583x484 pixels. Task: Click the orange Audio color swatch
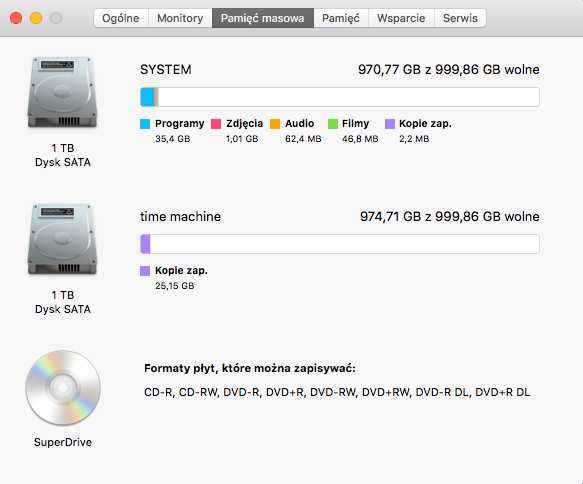275,124
